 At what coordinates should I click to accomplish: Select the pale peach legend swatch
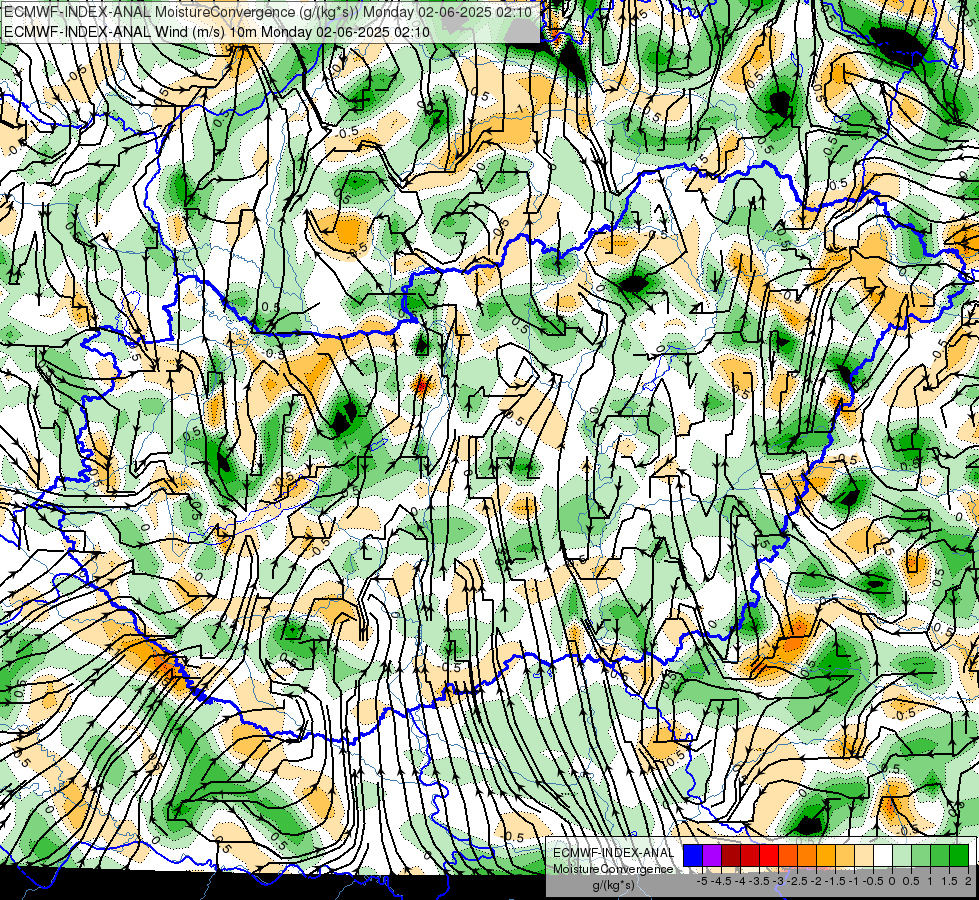864,855
